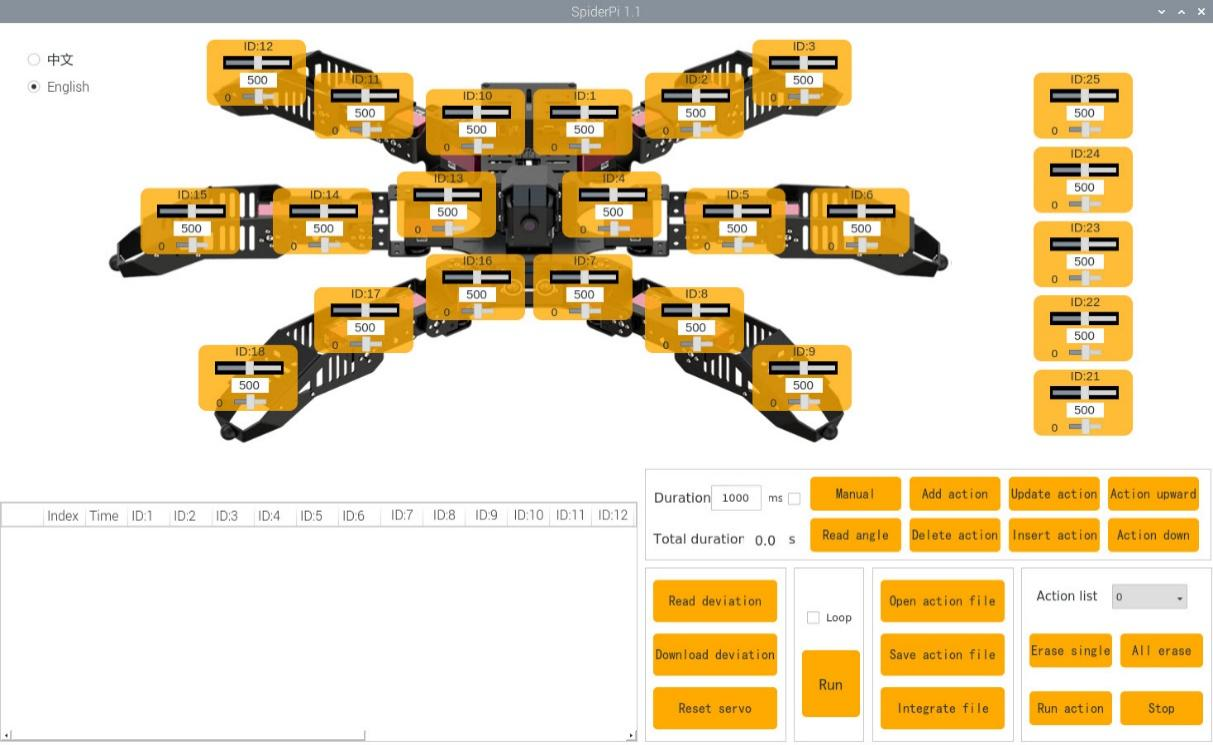1213x745 pixels.
Task: Click the table scroll left arrow
Action: [x=6, y=736]
